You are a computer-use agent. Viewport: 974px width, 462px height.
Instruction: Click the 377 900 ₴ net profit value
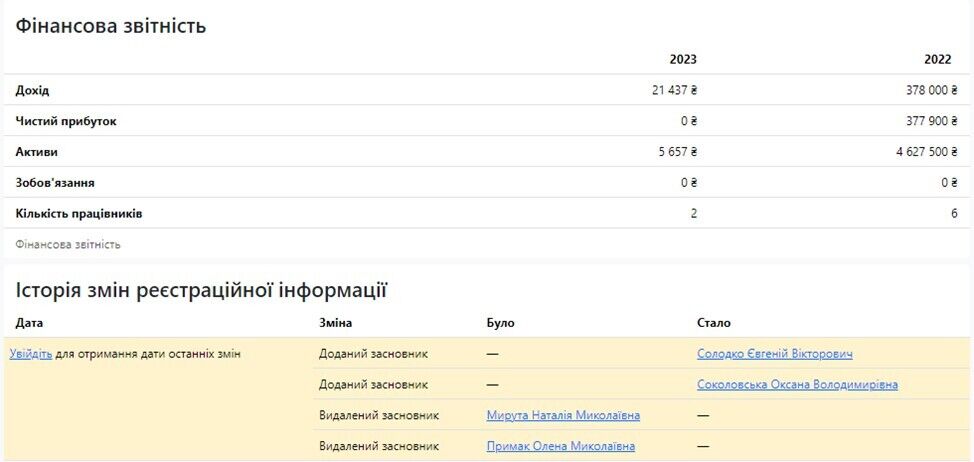pos(932,121)
